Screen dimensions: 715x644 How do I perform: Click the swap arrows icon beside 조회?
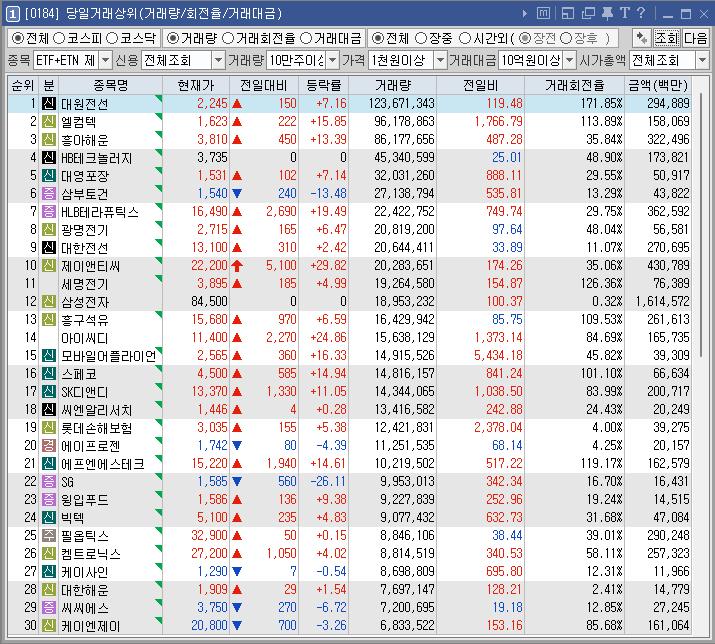(x=642, y=38)
